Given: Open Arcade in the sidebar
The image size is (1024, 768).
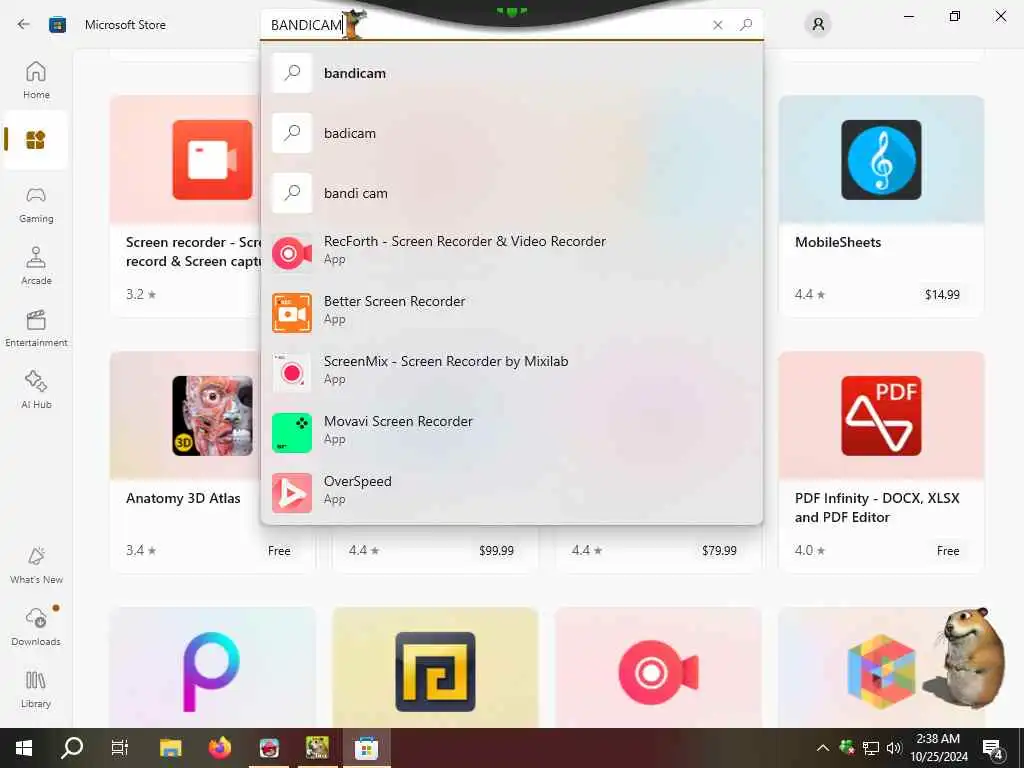Looking at the screenshot, I should tap(36, 266).
